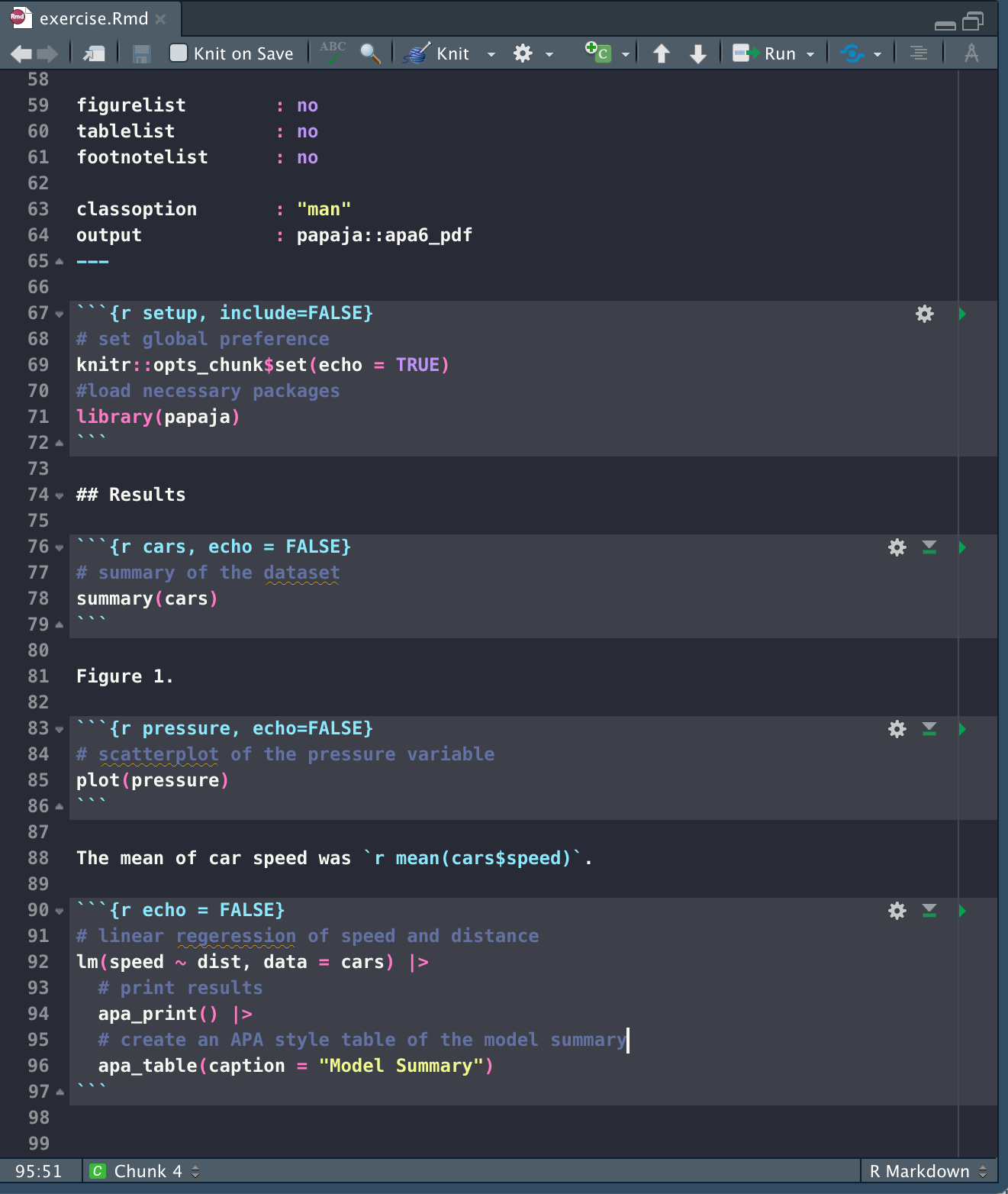This screenshot has height=1194, width=1008.
Task: Go to previous chunk using up arrow
Action: tap(662, 53)
